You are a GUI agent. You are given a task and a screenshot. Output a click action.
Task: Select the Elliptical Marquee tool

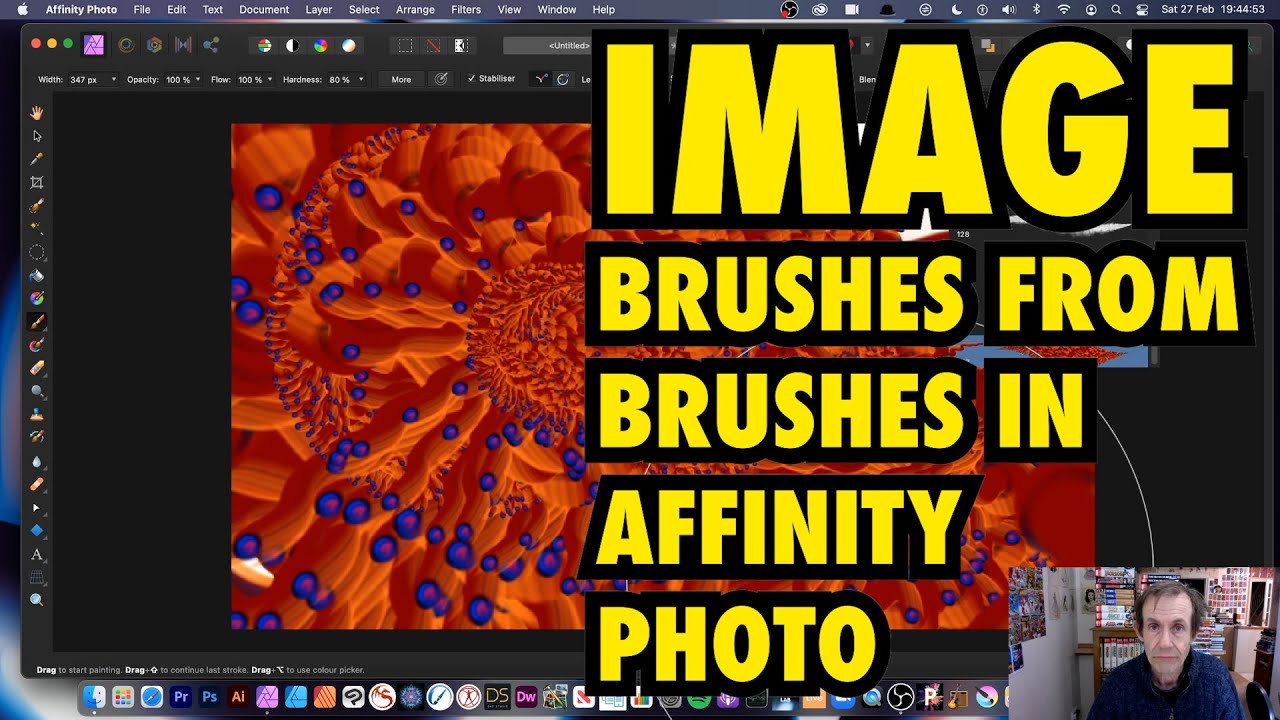click(x=37, y=252)
